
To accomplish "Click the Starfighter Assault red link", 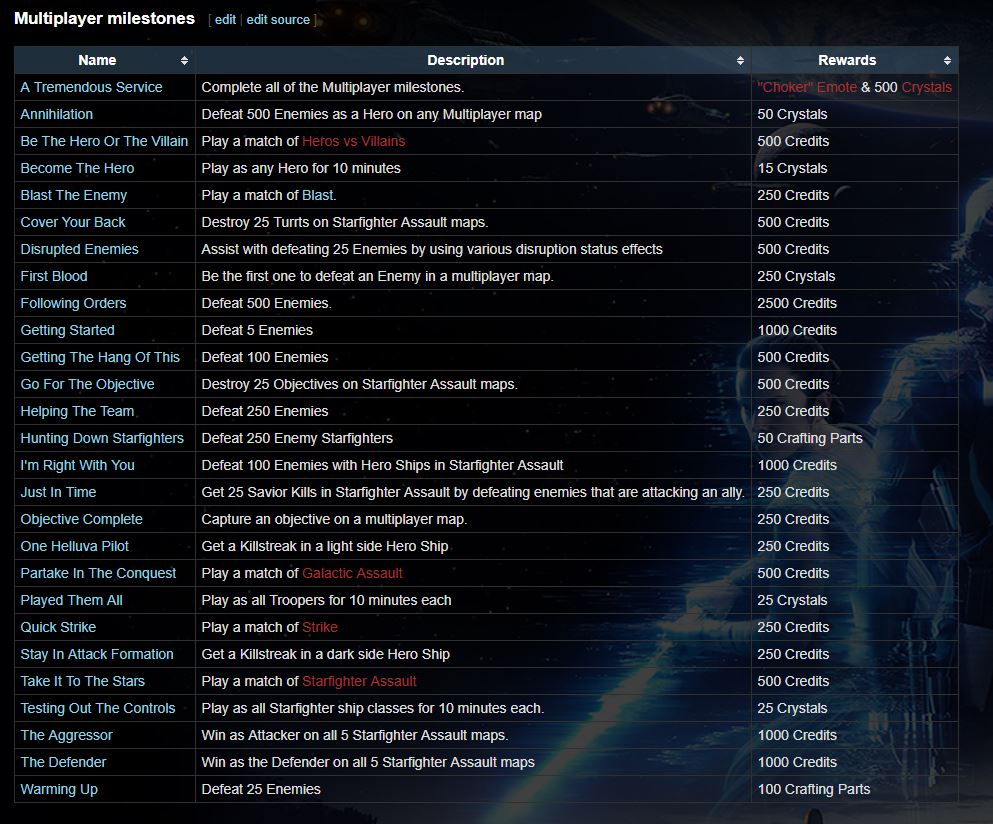I will pos(359,681).
